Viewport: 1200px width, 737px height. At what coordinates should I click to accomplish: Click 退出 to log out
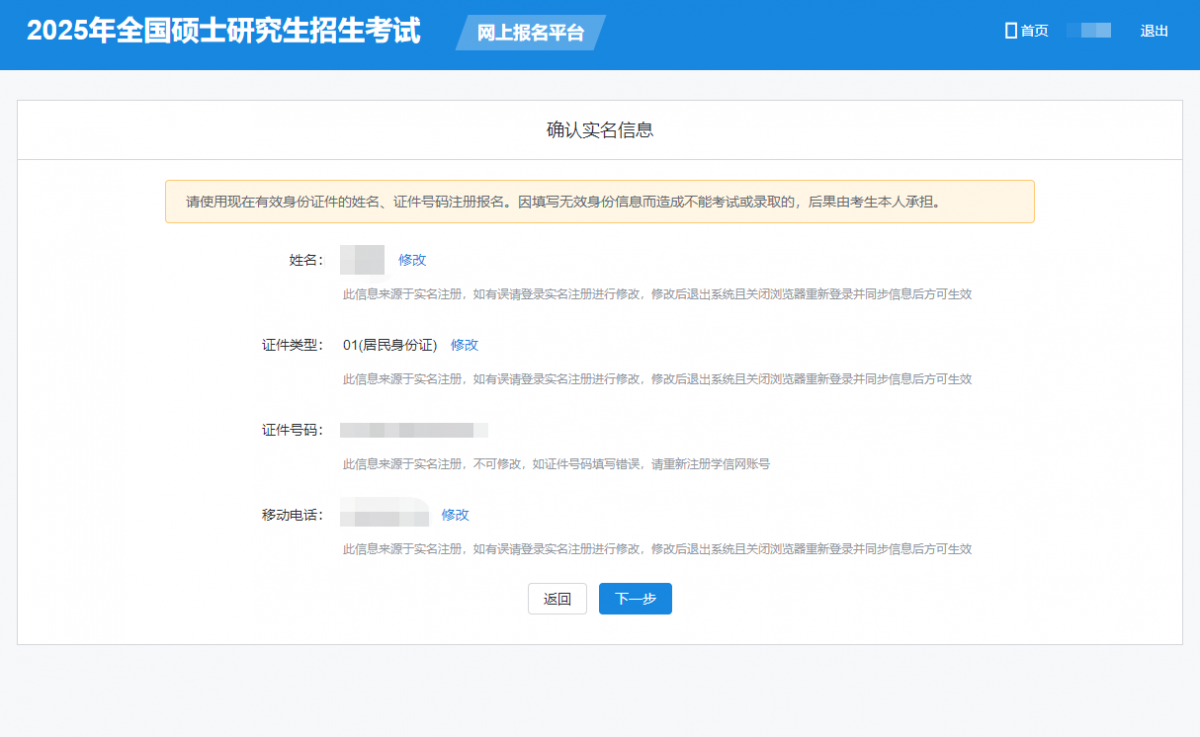(1154, 31)
